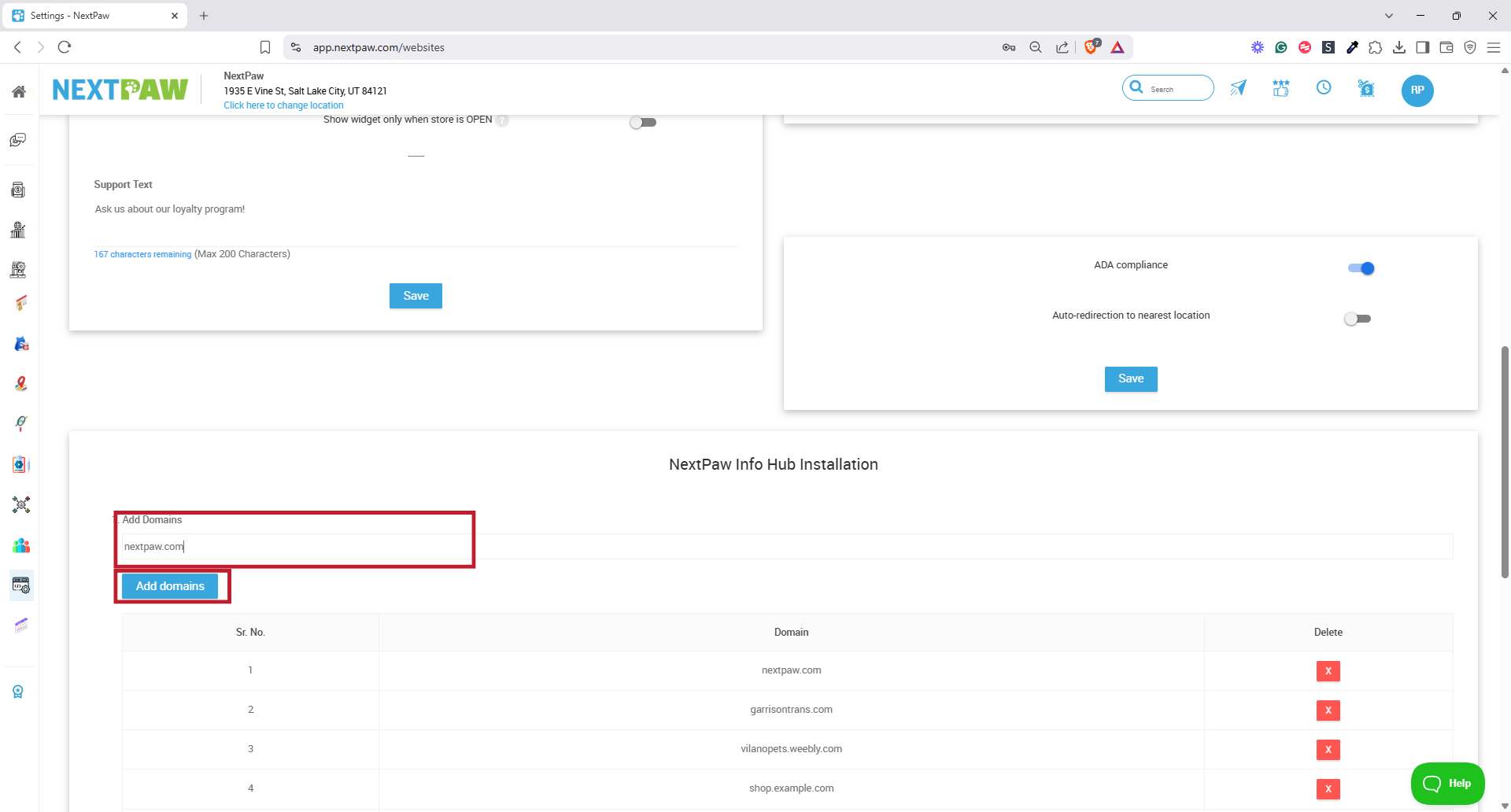The width and height of the screenshot is (1511, 812).
Task: Open the website code settings sidebar icon
Action: pos(21,585)
